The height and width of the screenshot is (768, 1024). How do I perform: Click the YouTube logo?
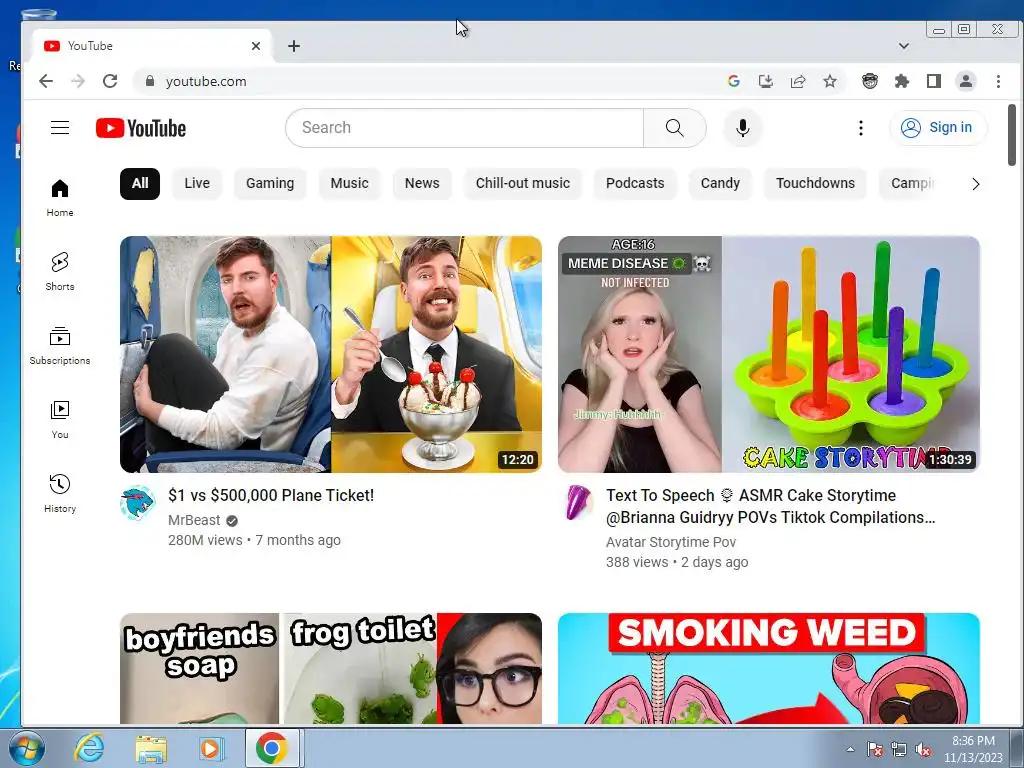coord(140,128)
